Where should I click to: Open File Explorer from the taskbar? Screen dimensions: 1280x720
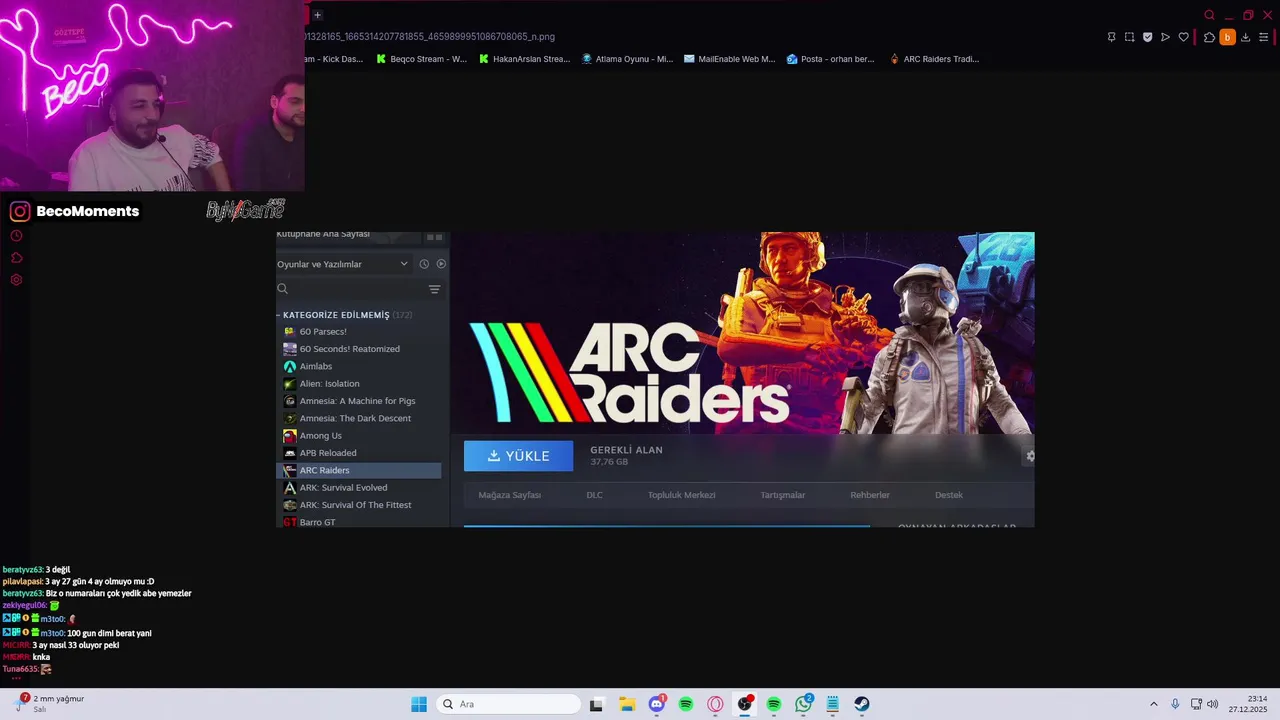point(627,704)
